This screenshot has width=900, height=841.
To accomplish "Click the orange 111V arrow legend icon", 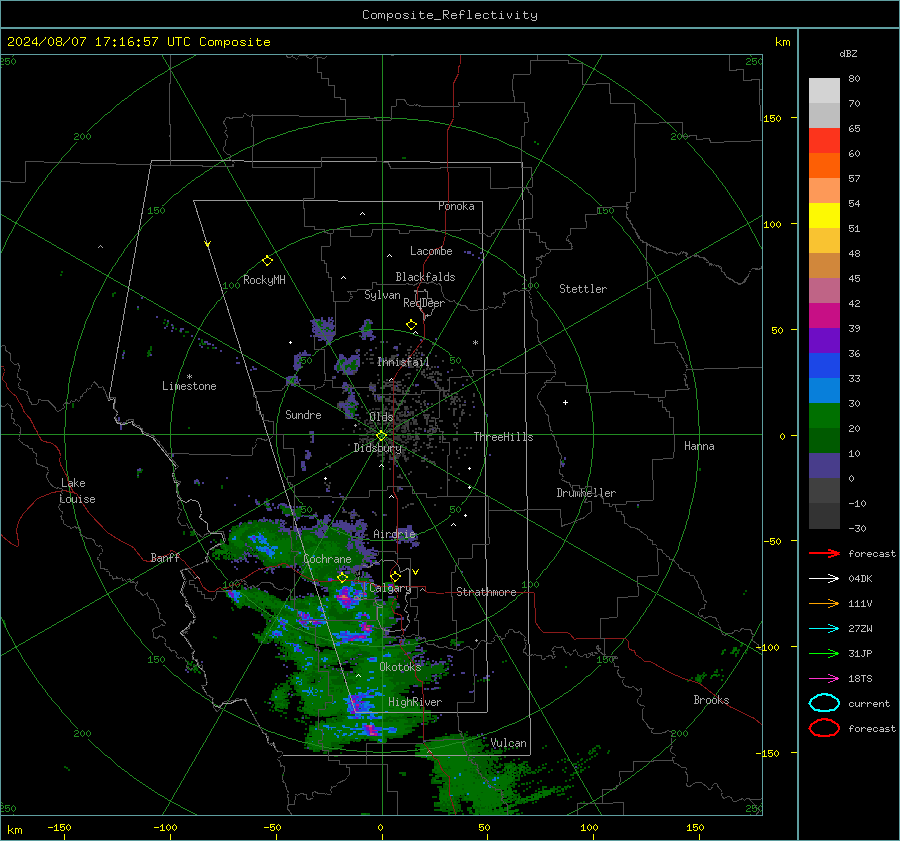I will (x=824, y=603).
